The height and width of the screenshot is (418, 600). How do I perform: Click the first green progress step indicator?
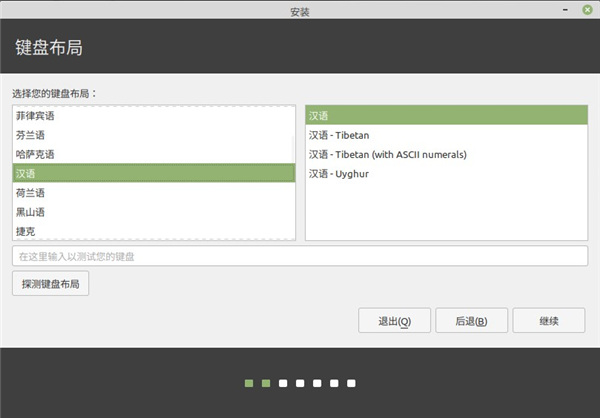click(249, 382)
